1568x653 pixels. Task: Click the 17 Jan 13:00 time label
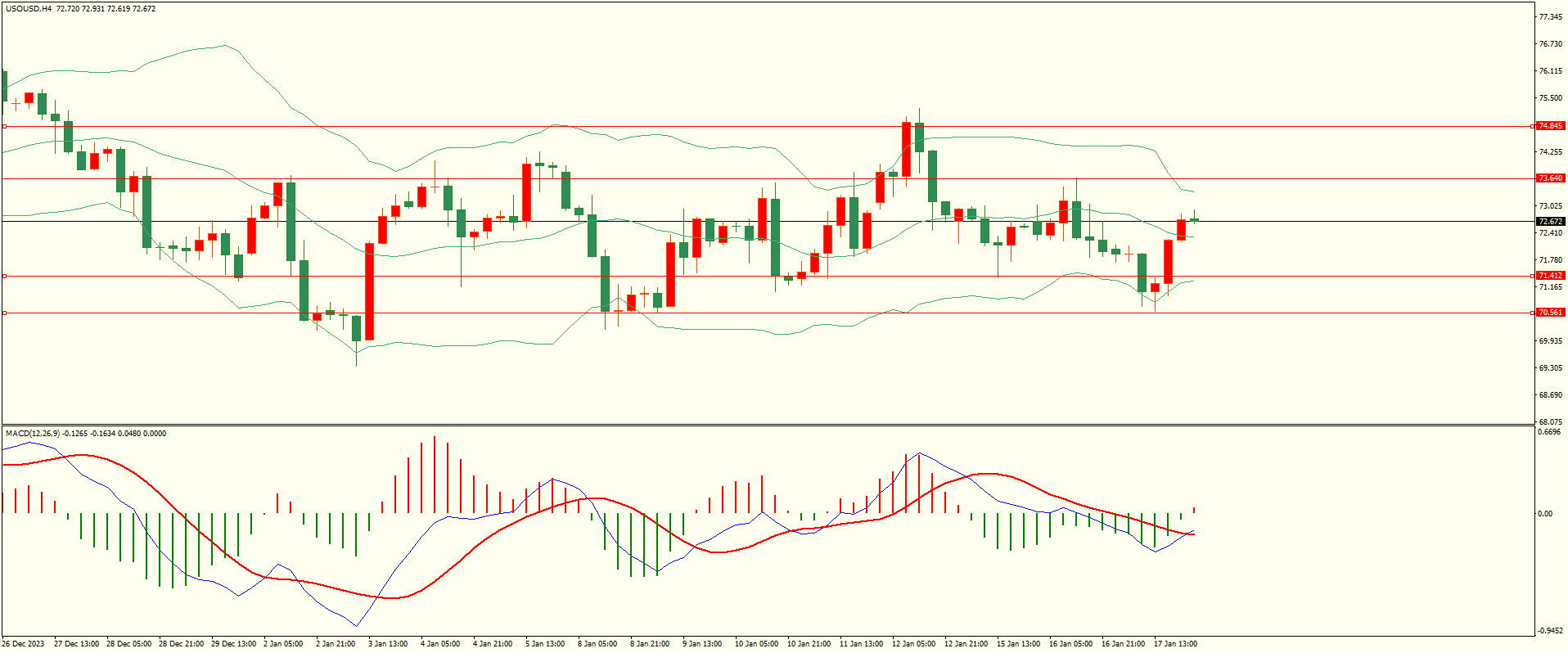tap(1175, 644)
